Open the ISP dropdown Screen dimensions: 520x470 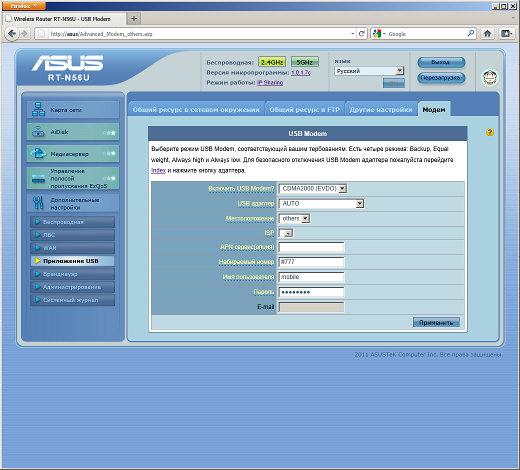tap(286, 233)
